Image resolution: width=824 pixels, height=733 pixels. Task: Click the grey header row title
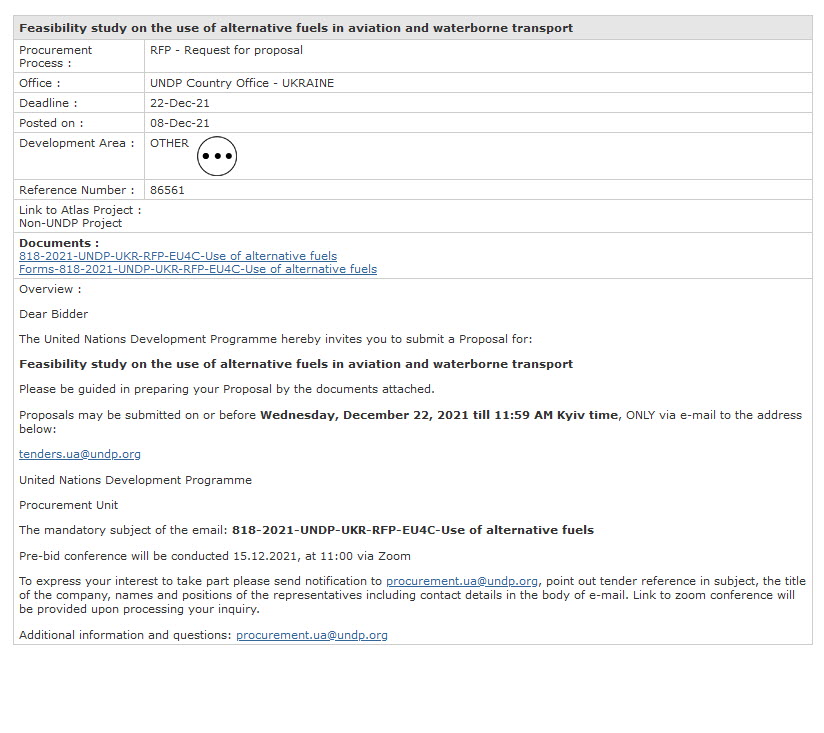(x=296, y=28)
